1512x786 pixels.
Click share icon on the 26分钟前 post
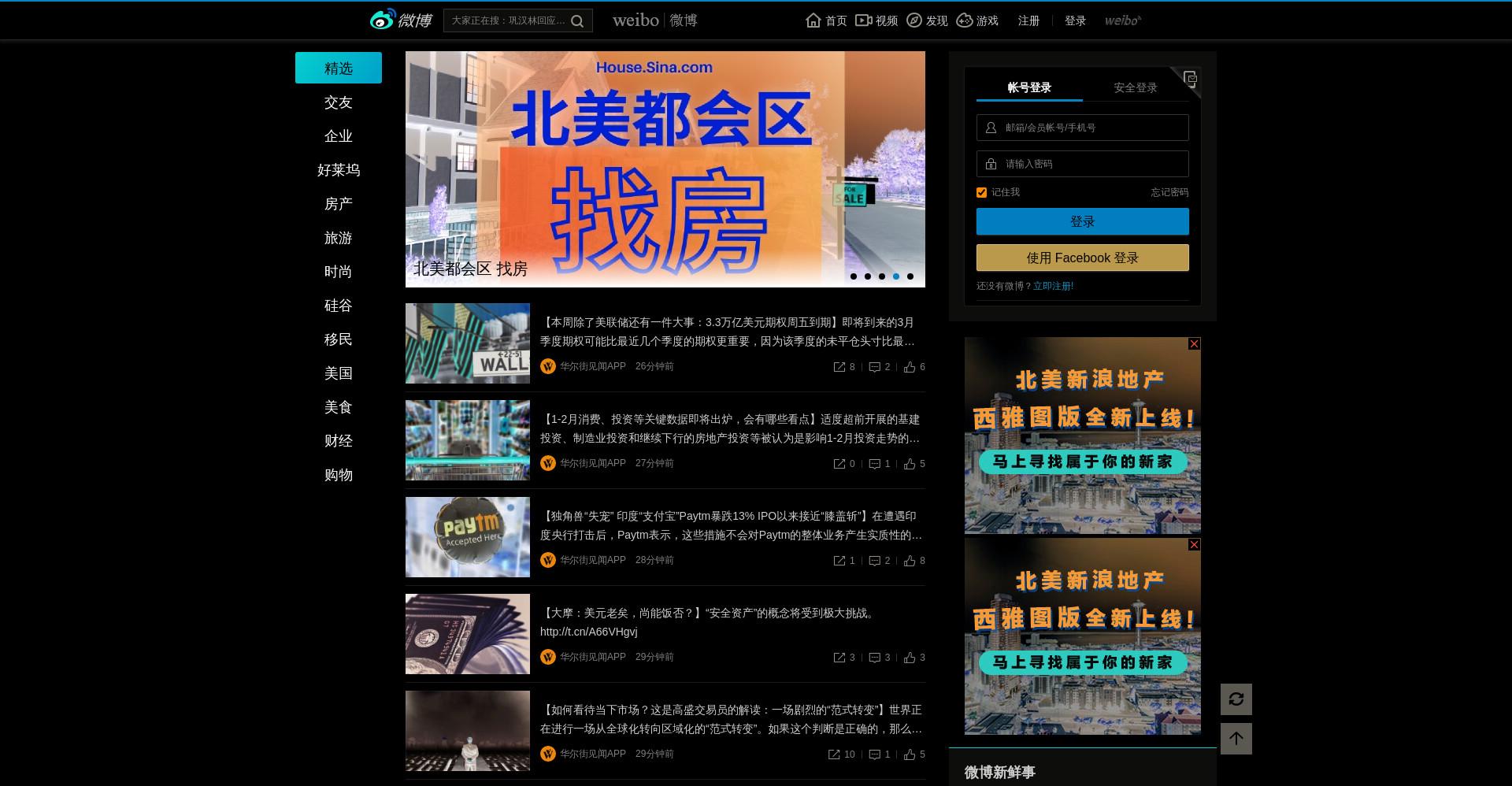pos(839,367)
